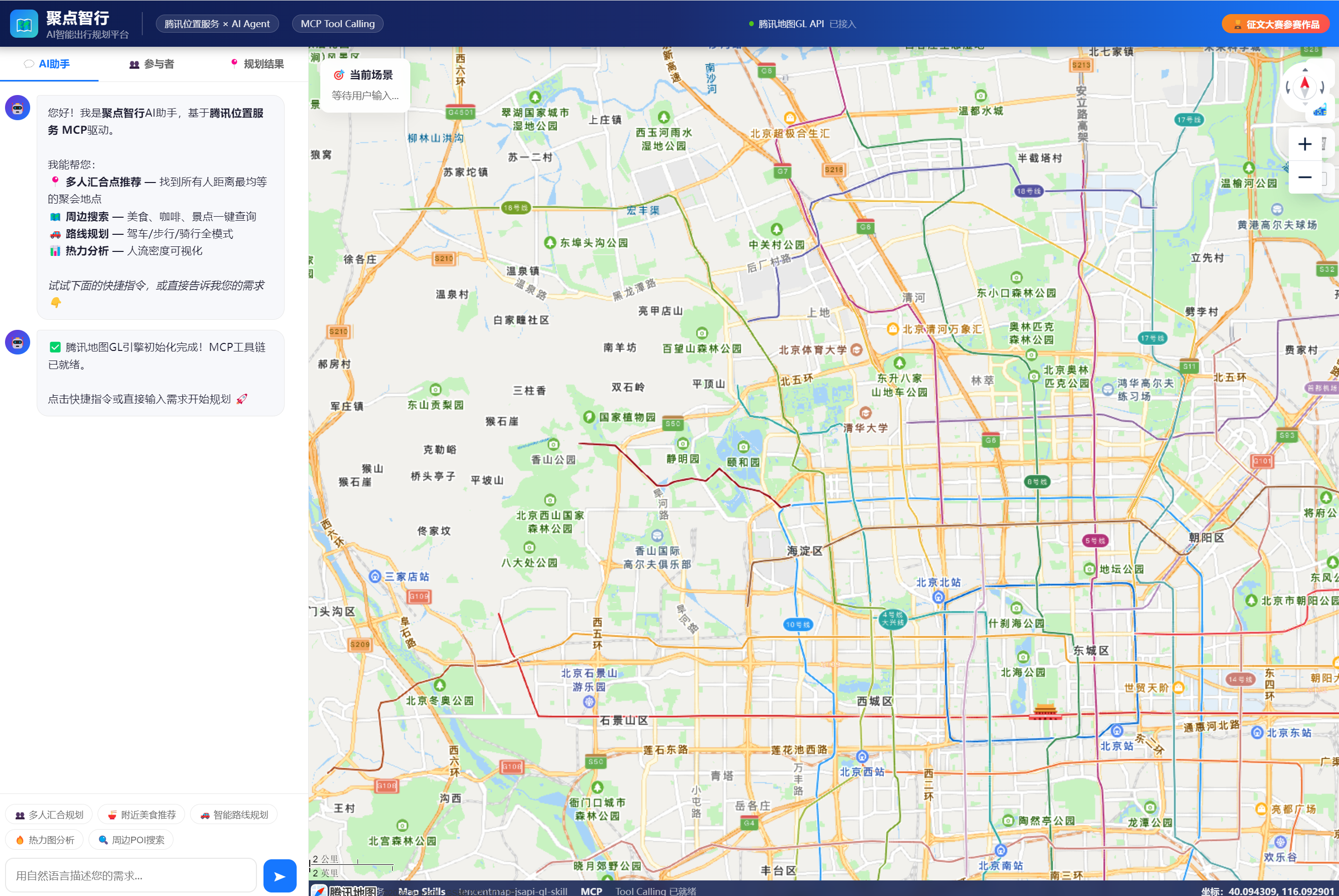1339x896 pixels.
Task: Switch to the 参与者 tab
Action: coord(151,64)
